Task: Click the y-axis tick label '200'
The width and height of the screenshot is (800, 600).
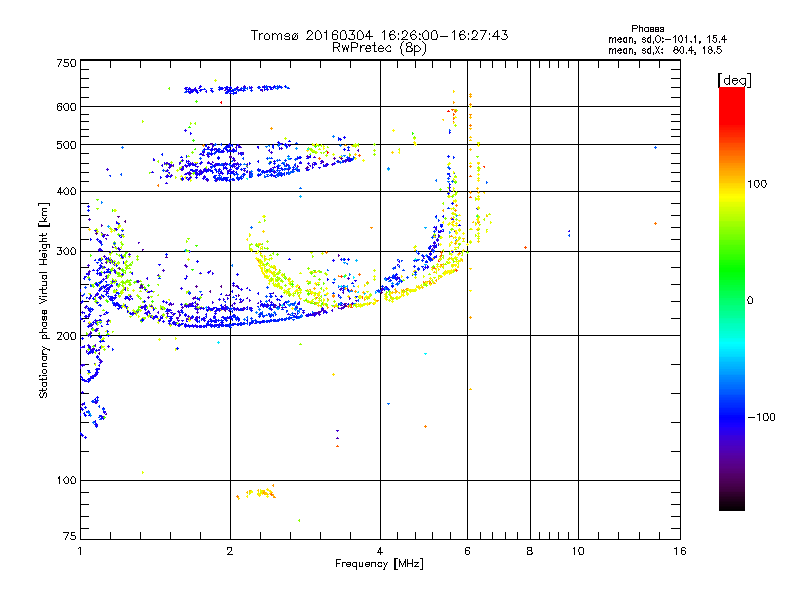Action: pos(67,336)
